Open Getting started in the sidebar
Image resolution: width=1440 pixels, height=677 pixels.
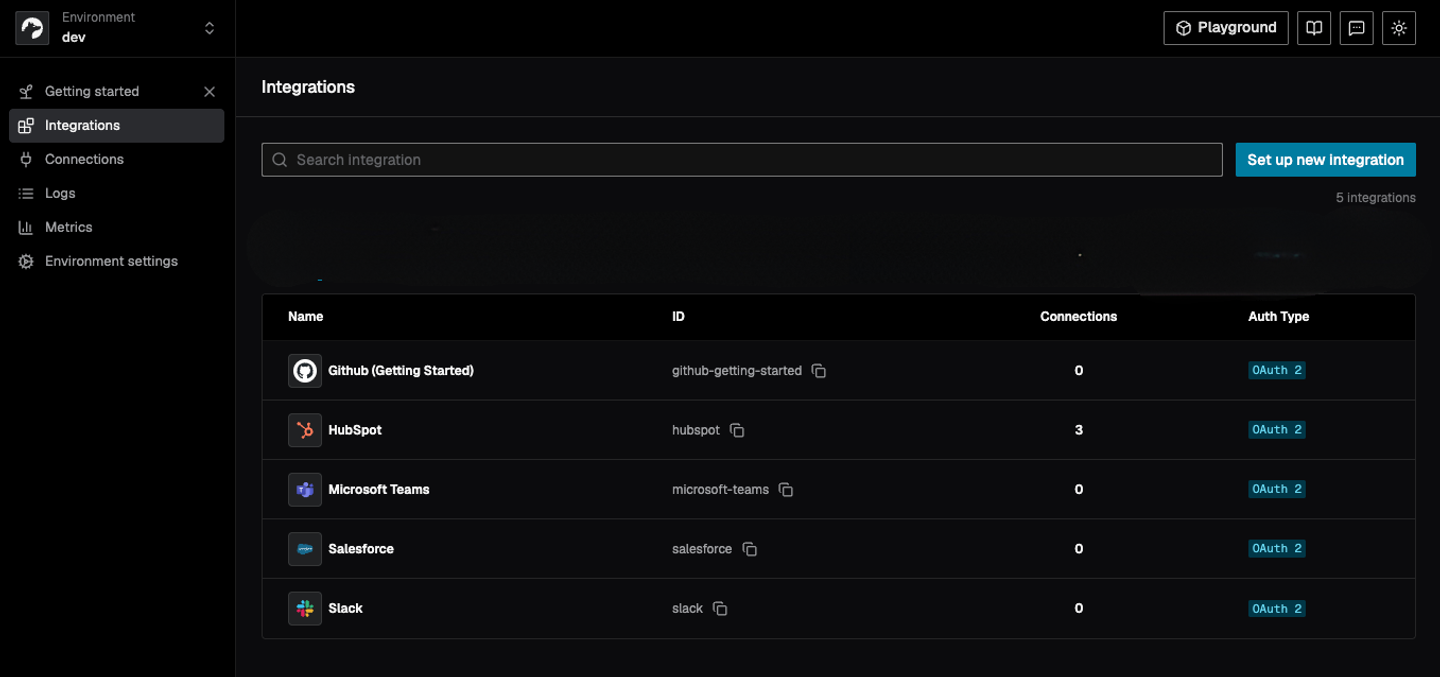click(x=92, y=92)
